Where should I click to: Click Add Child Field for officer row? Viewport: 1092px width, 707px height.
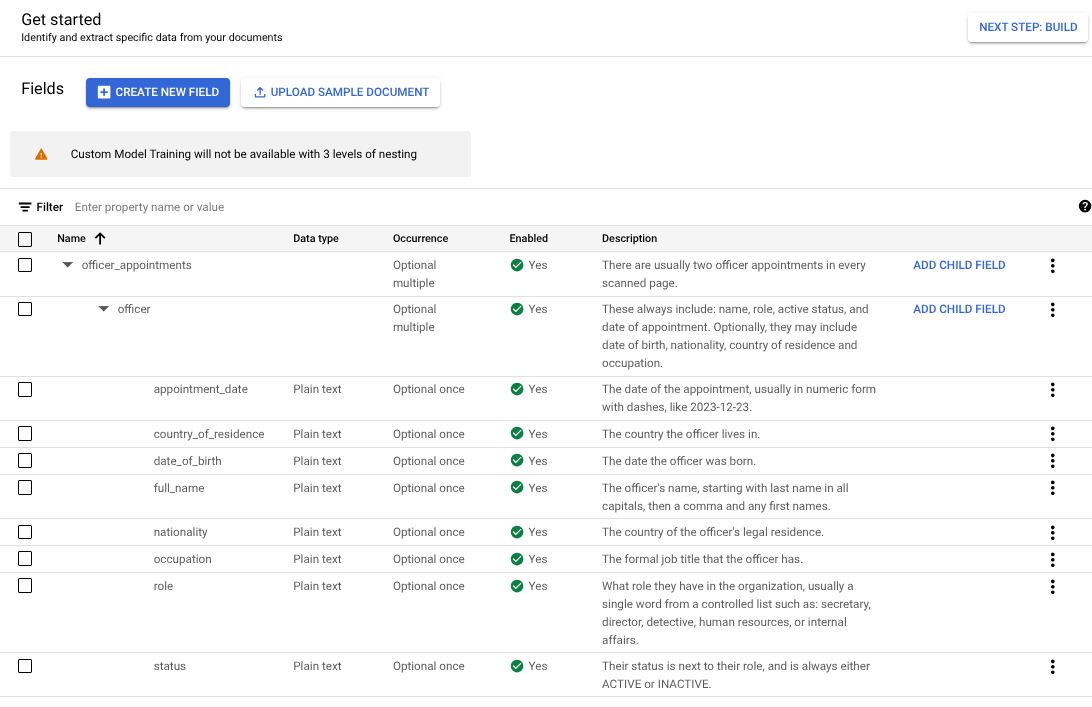(x=959, y=310)
